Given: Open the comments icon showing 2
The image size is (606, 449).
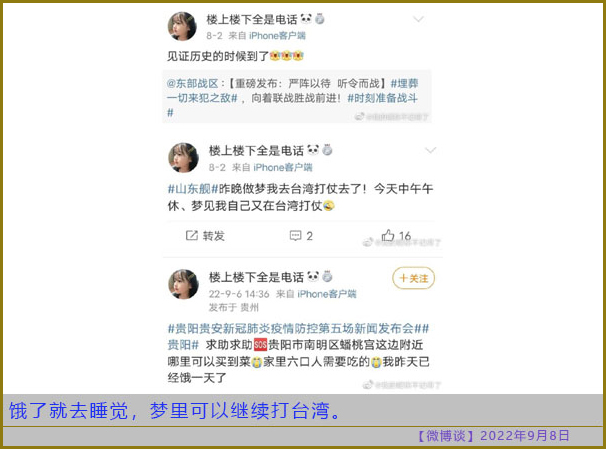Looking at the screenshot, I should (x=295, y=235).
